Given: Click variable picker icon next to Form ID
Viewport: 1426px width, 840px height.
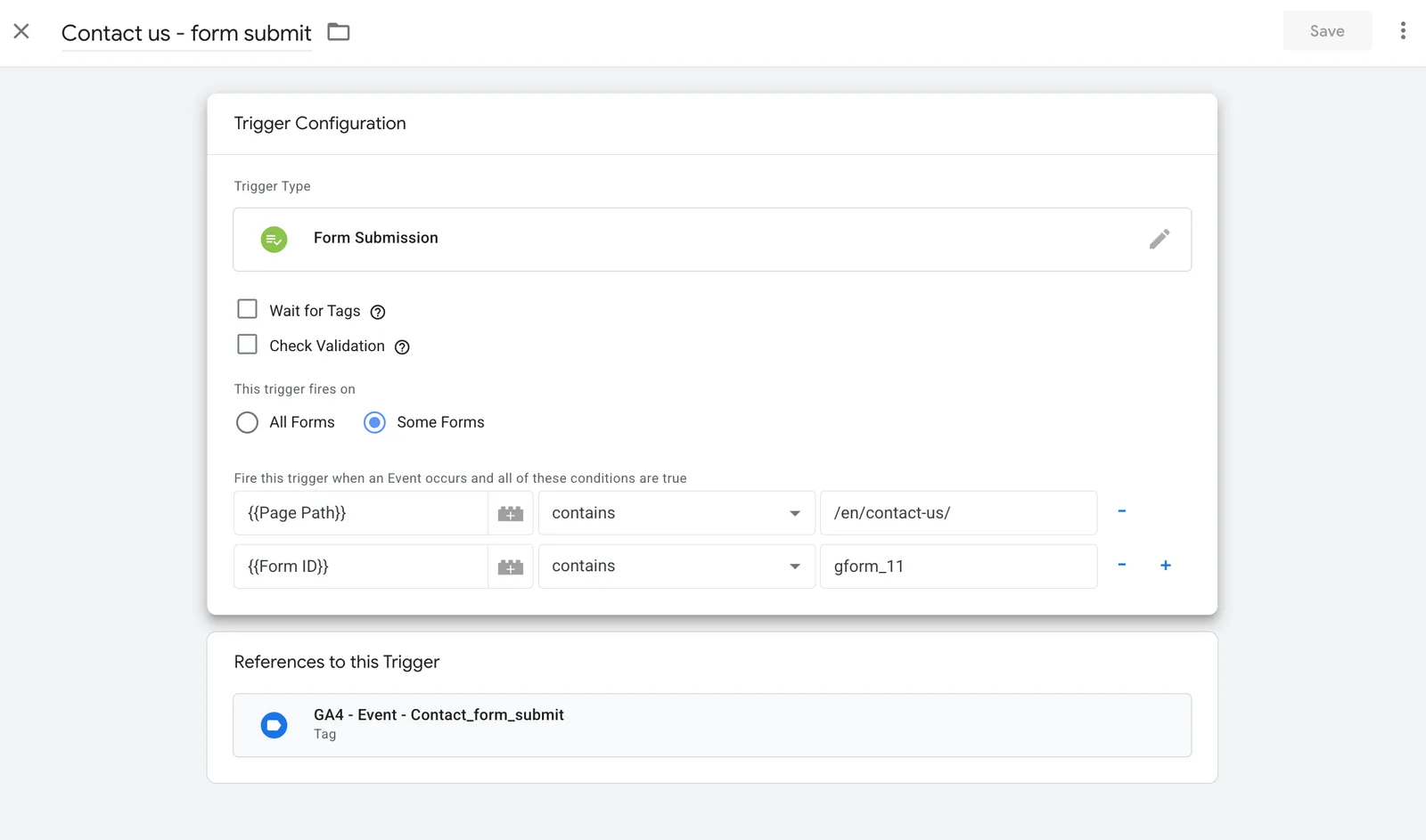Looking at the screenshot, I should [511, 567].
